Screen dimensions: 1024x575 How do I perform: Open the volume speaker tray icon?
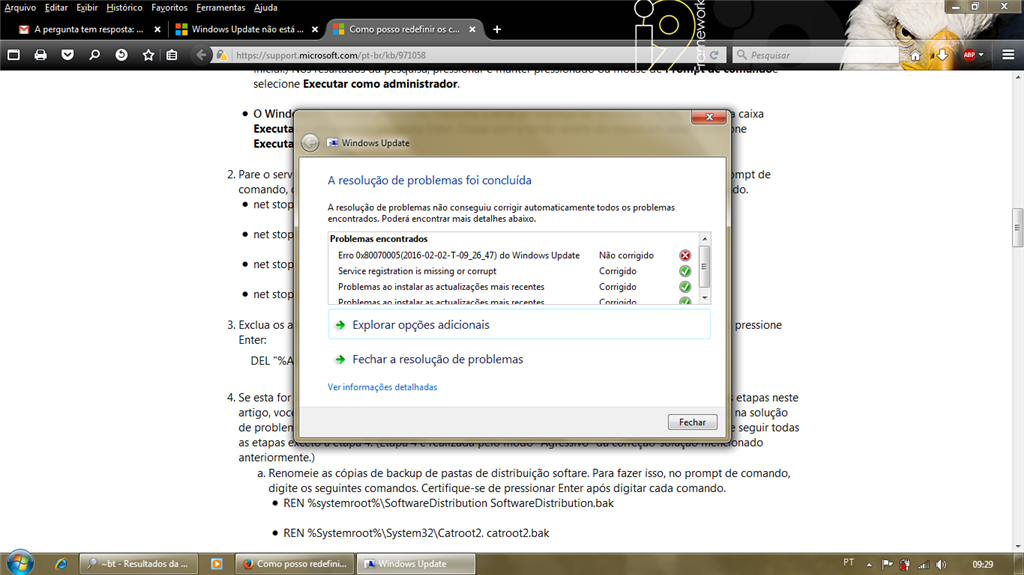(x=941, y=565)
